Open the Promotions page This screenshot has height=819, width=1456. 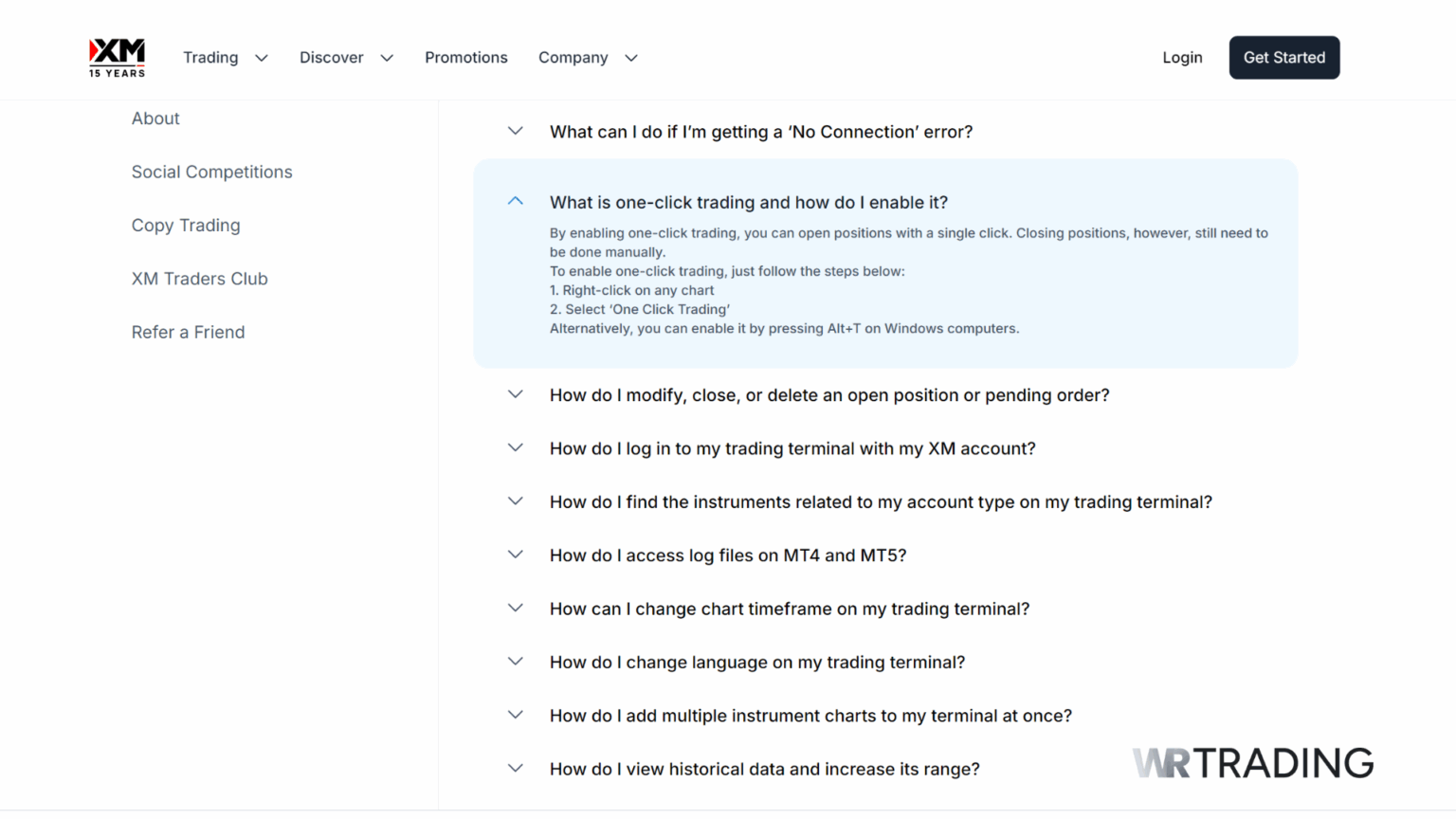(x=465, y=58)
